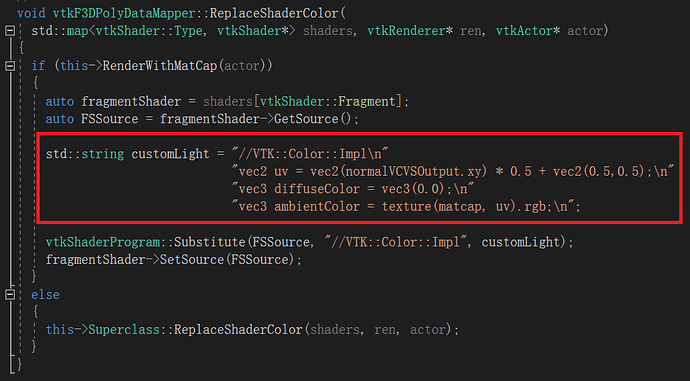Collapse the else block fold box
Viewport: 690px width, 381px height.
tap(10, 294)
